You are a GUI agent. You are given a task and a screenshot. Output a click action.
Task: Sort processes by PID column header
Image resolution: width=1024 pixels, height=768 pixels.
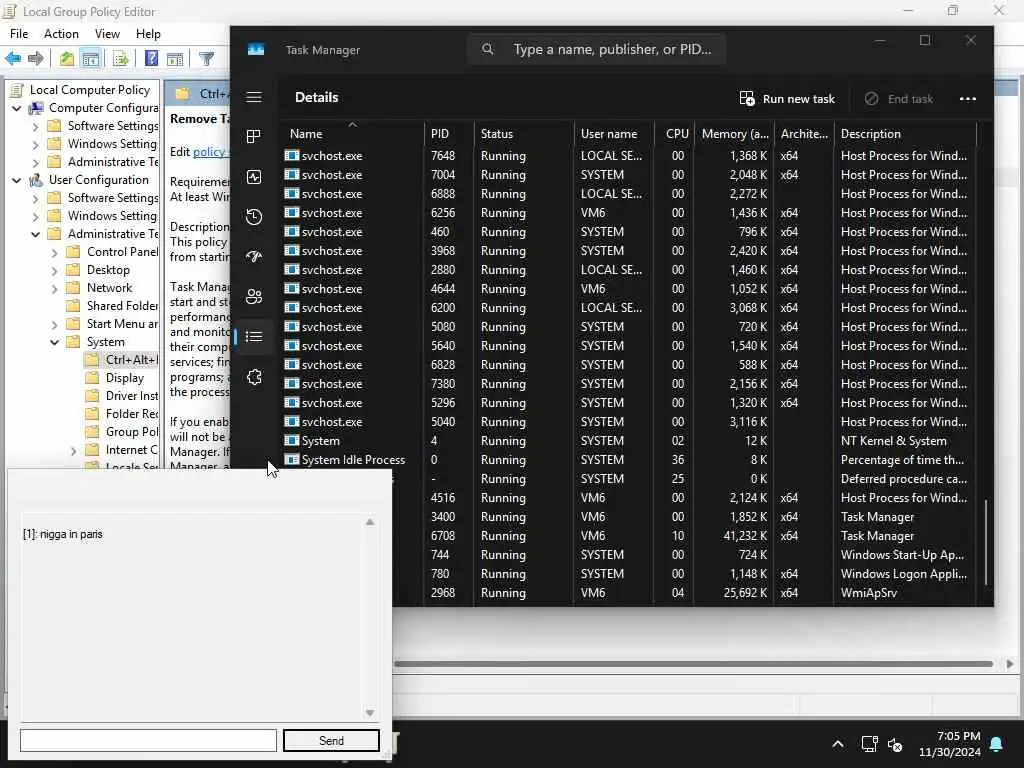click(449, 133)
